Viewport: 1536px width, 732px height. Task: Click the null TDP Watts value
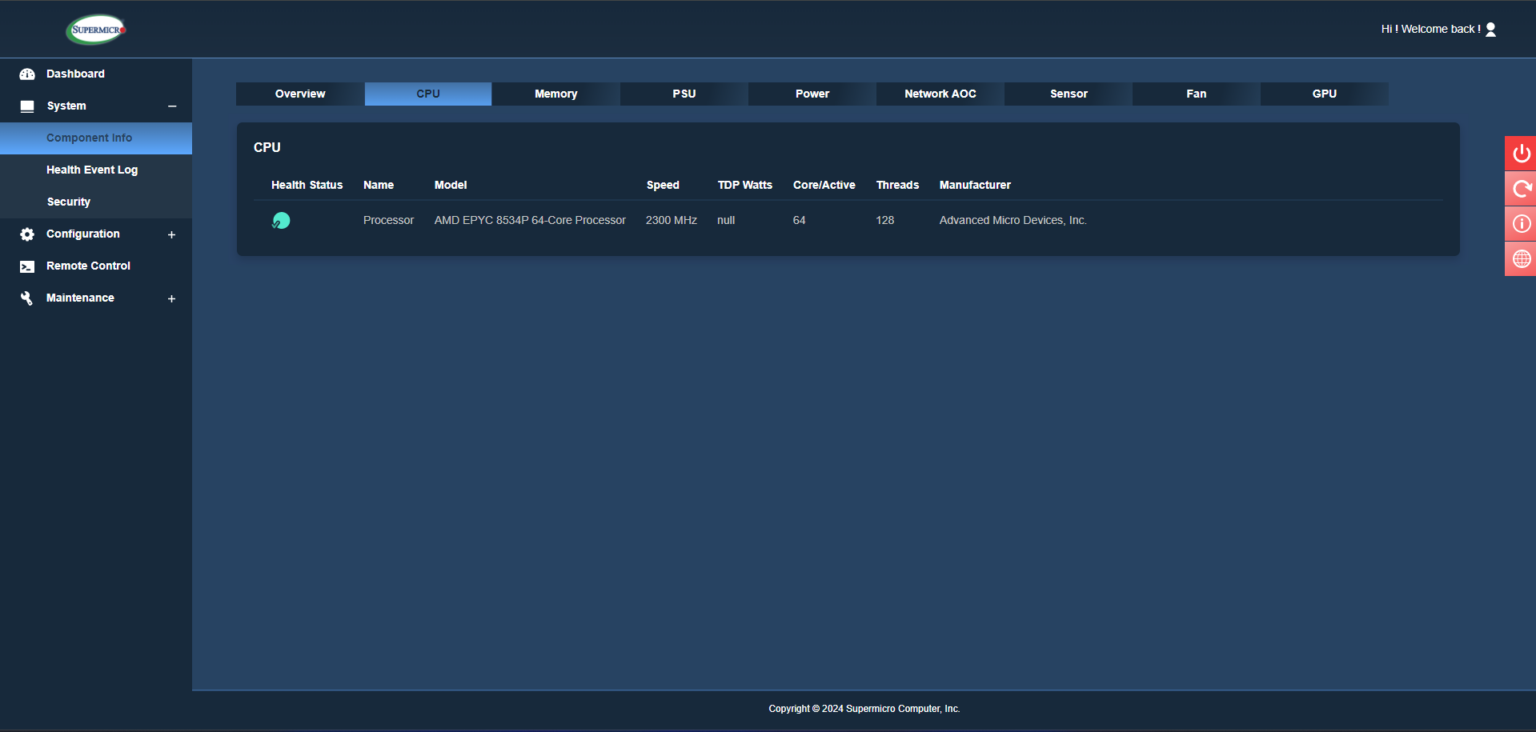[726, 220]
